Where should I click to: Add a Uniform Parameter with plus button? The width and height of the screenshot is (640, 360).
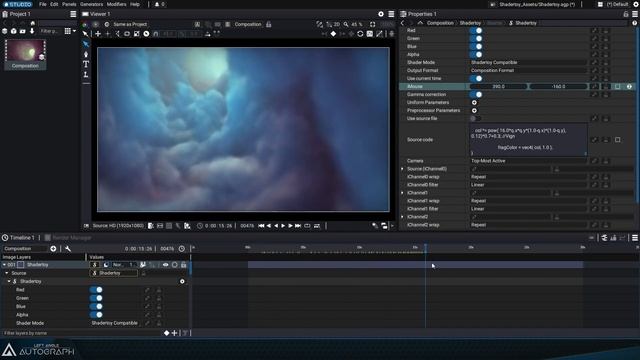click(474, 102)
